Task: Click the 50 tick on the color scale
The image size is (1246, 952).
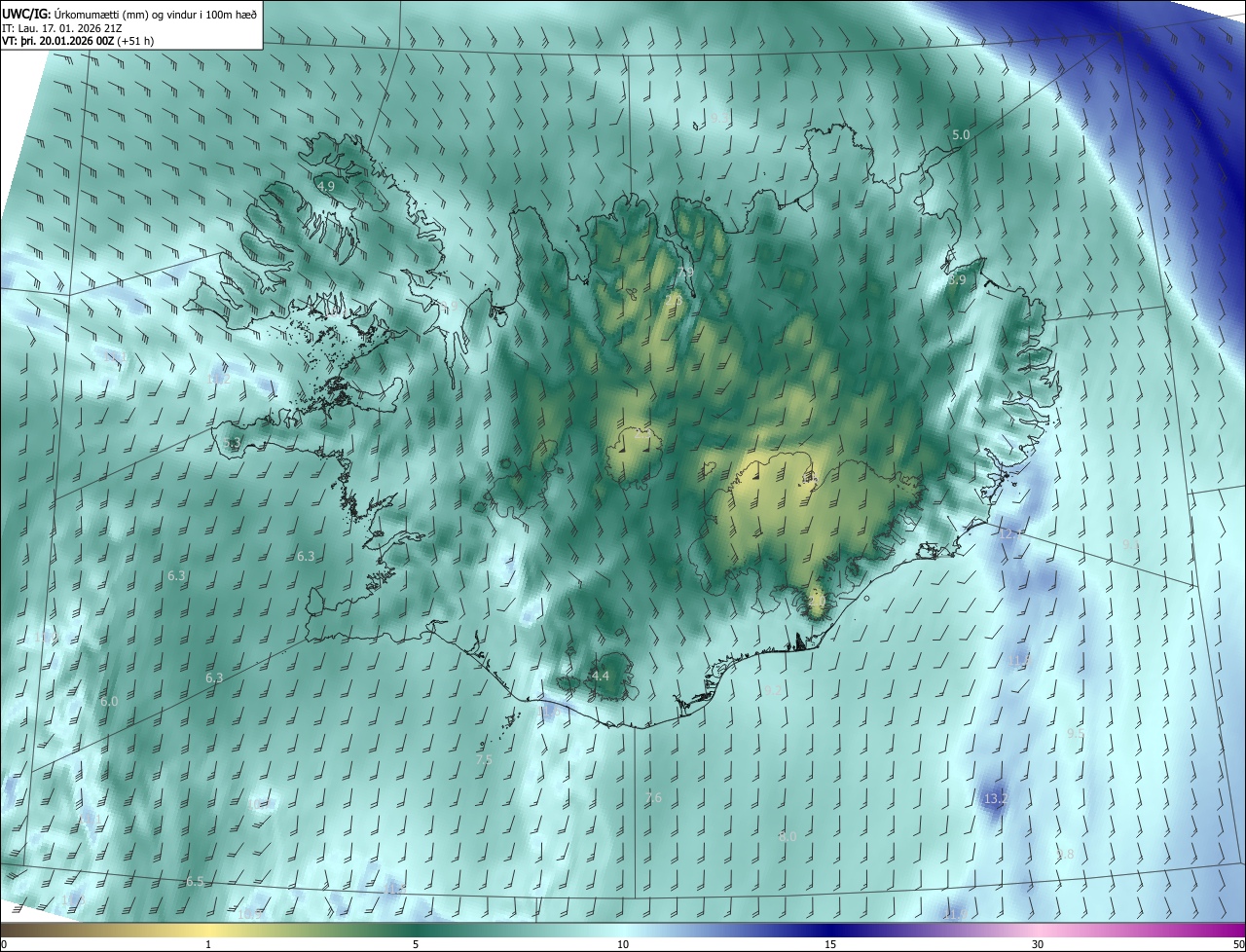Action: [x=1238, y=944]
